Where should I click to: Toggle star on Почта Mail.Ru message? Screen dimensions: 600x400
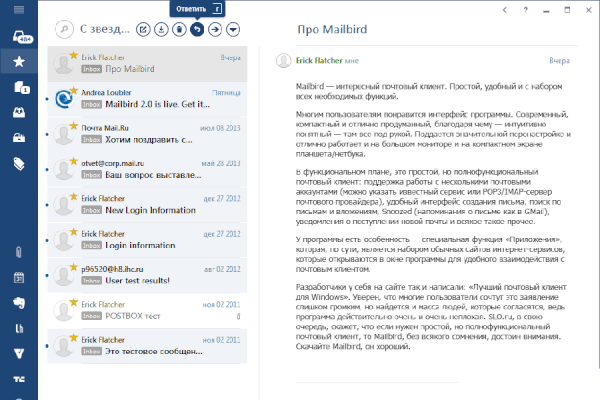click(74, 126)
